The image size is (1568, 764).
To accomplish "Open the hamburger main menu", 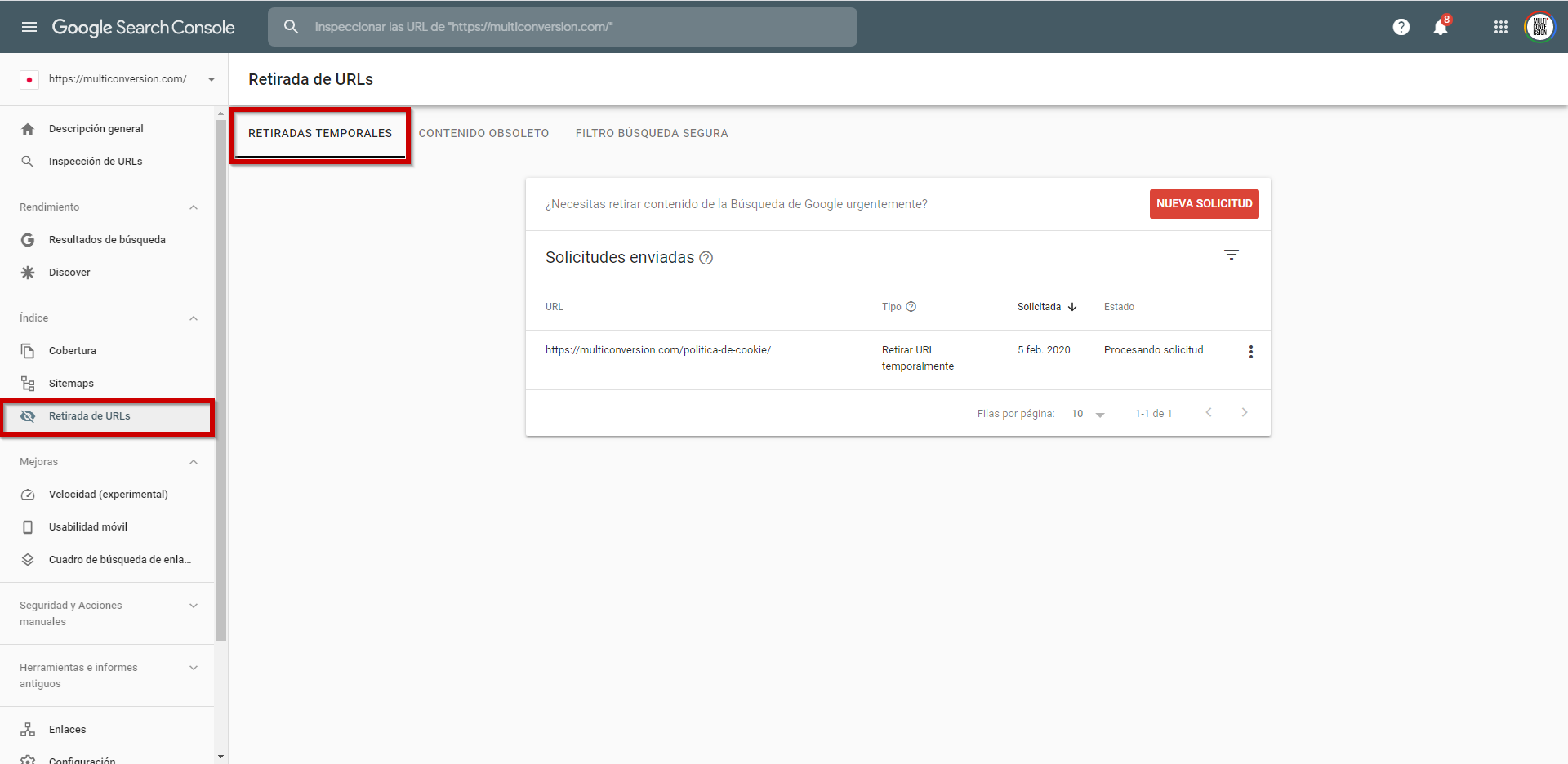I will coord(29,27).
